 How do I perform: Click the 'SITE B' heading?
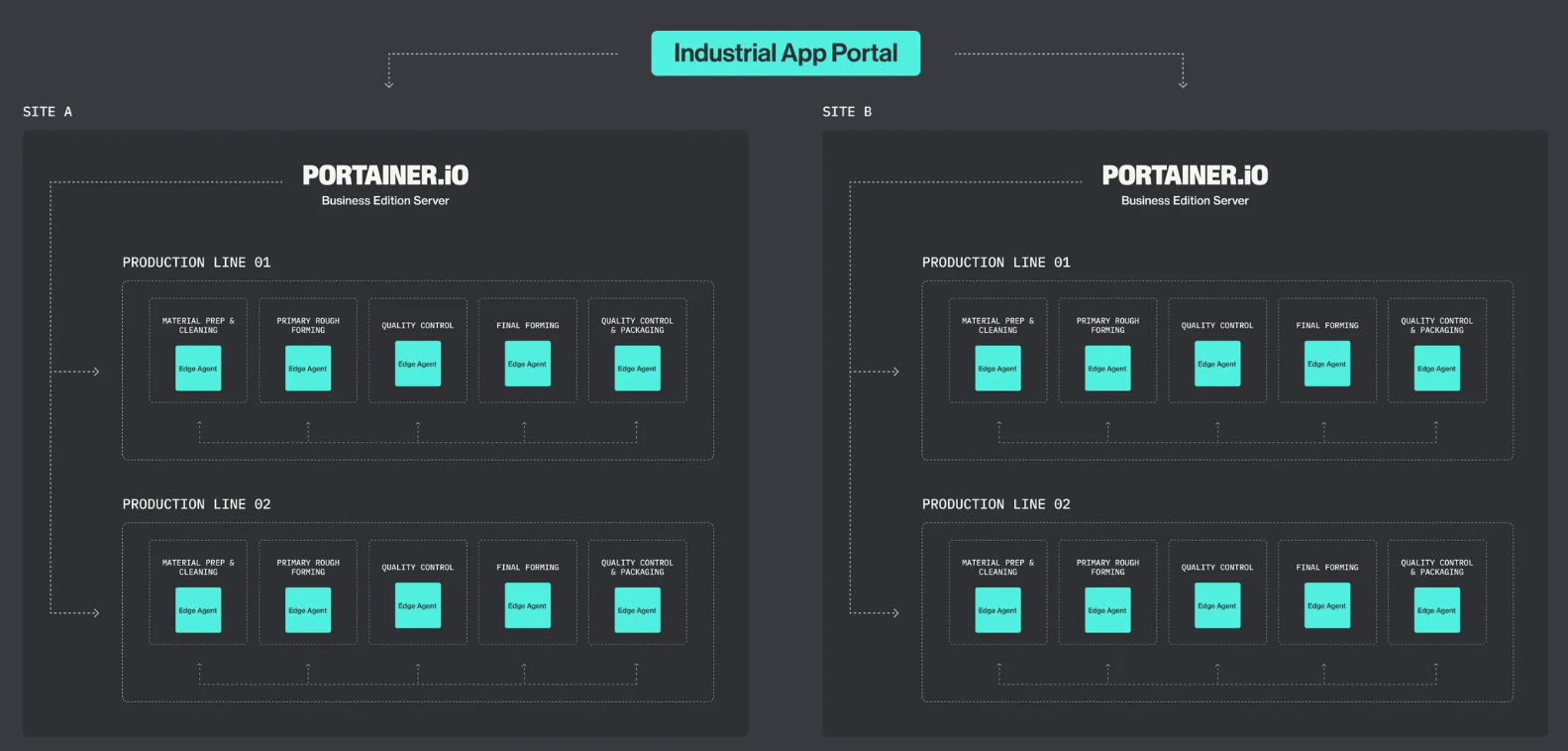tap(847, 112)
